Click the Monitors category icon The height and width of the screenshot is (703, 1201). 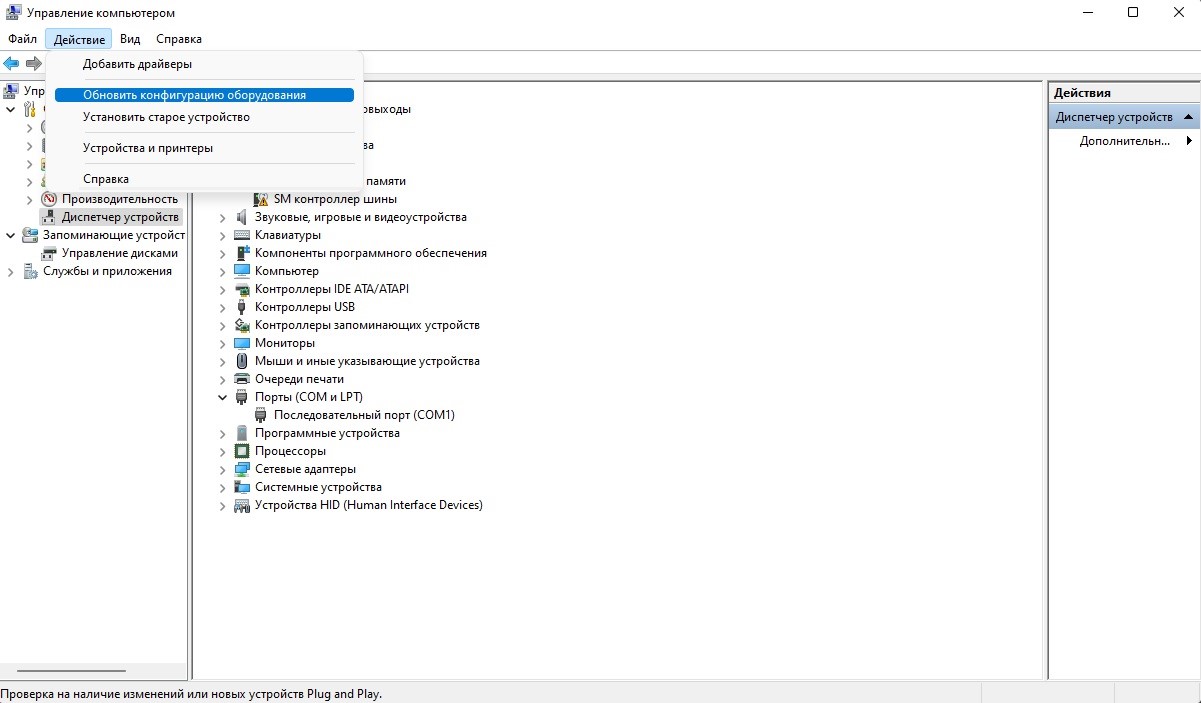(x=242, y=343)
